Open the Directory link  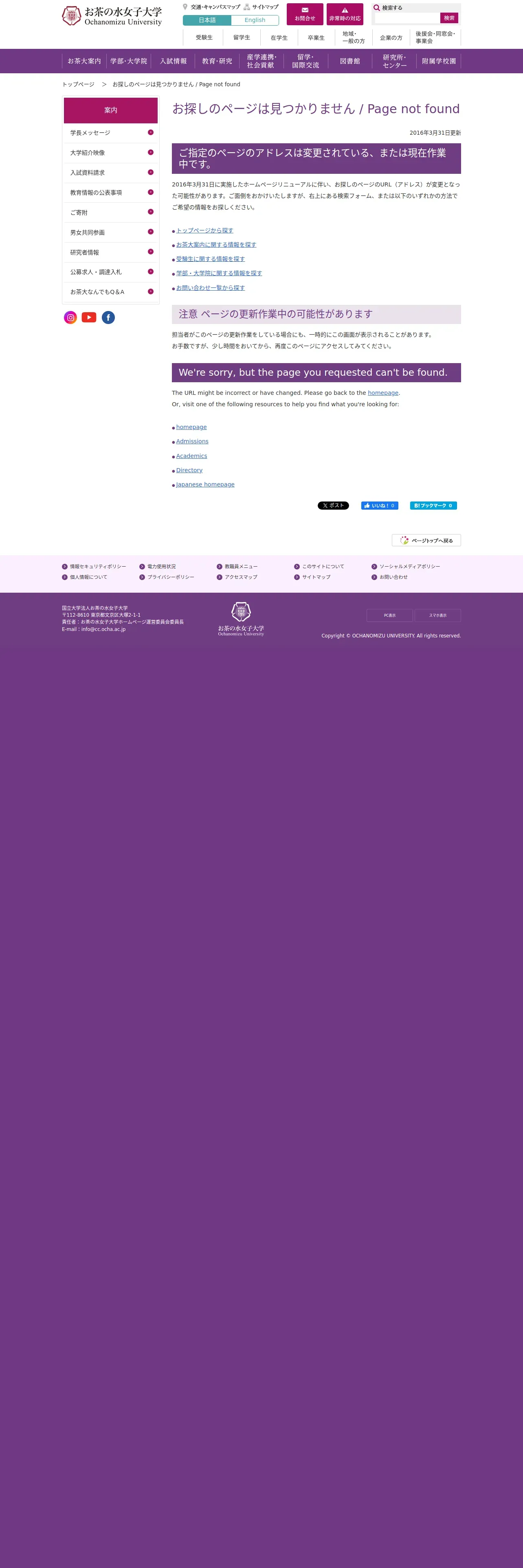pos(189,471)
